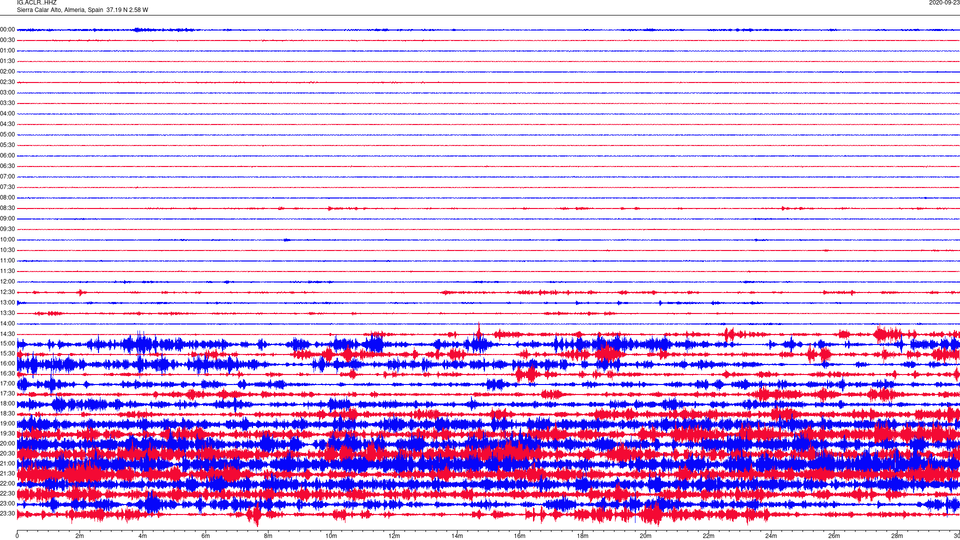Click the '20m' minute axis label
The image size is (960, 540).
click(646, 536)
